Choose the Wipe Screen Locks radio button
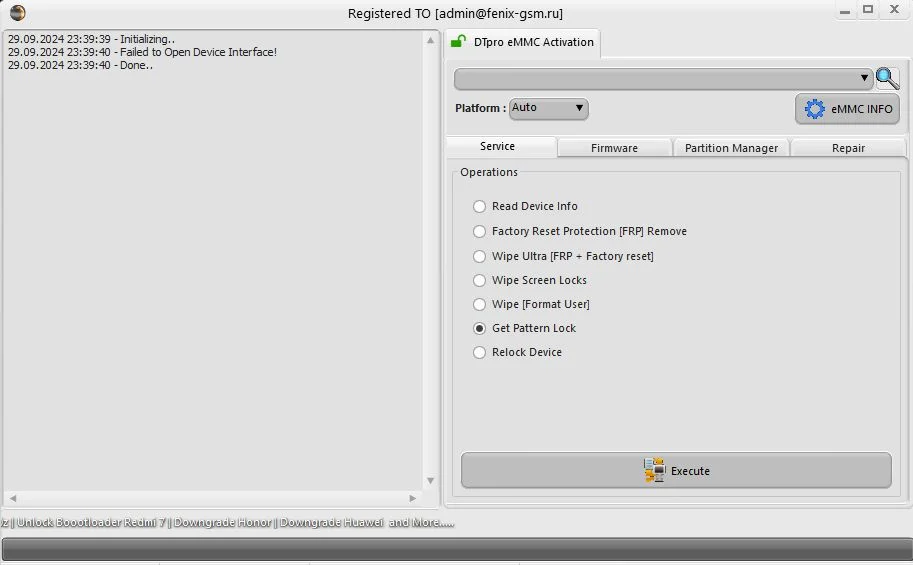913x565 pixels. [x=530, y=280]
